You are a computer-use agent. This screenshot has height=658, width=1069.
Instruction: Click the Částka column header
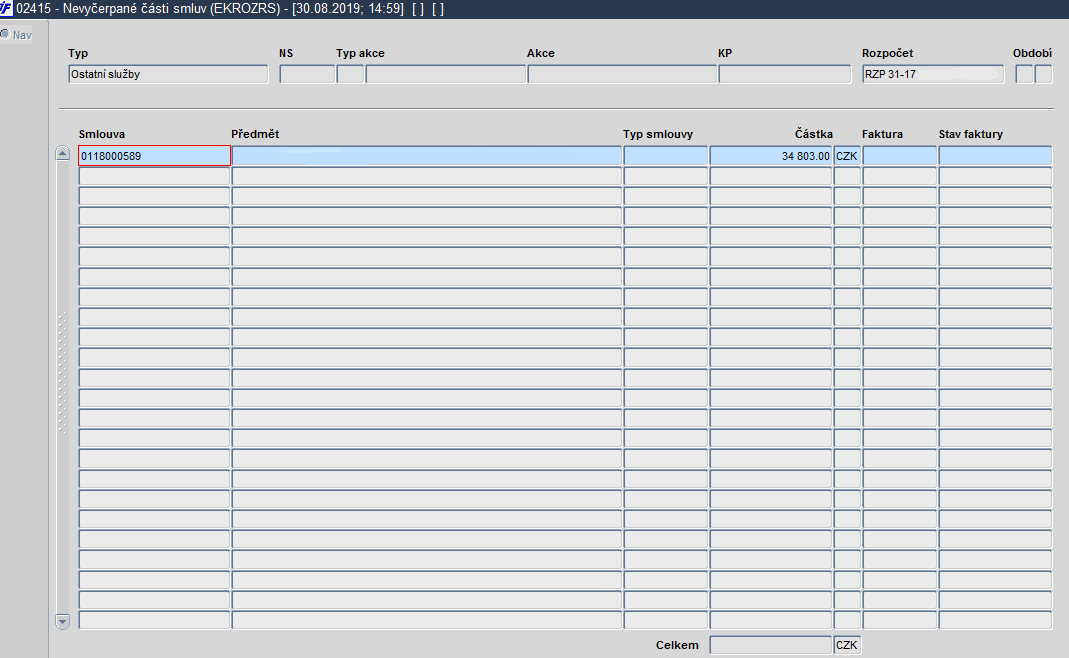pos(813,134)
